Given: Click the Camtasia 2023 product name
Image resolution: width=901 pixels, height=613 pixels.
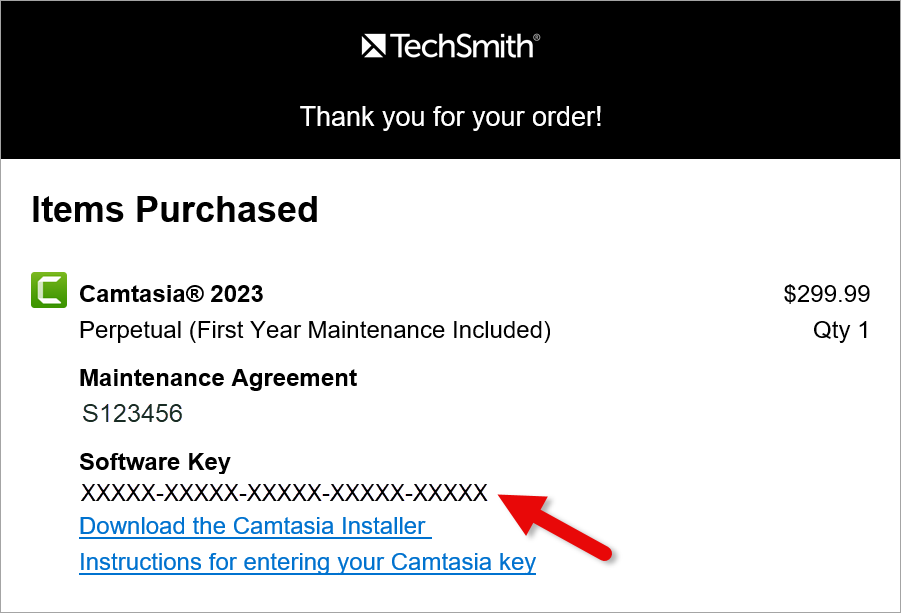Looking at the screenshot, I should [x=170, y=294].
